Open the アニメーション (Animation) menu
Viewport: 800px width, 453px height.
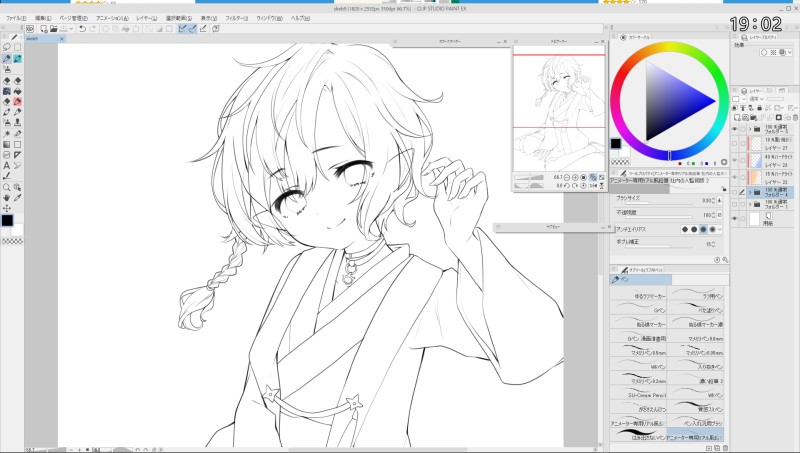112,18
